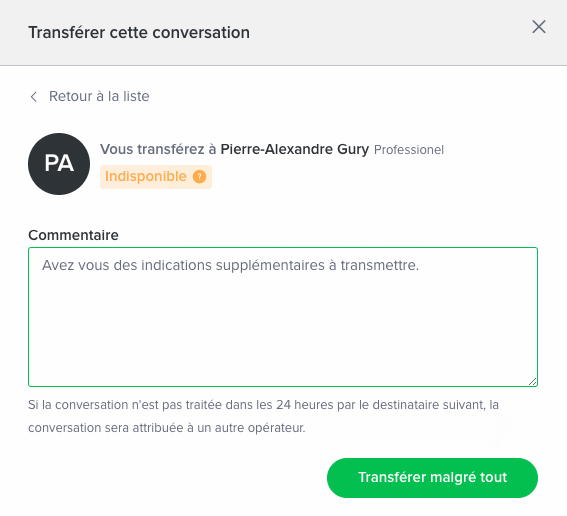The height and width of the screenshot is (516, 567).
Task: Click the Commentaire field label
Action: (73, 235)
